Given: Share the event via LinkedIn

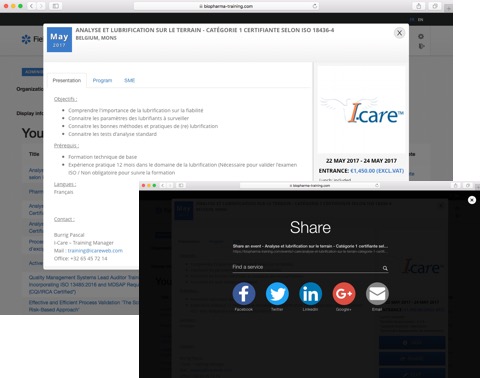Looking at the screenshot, I should pos(310,294).
